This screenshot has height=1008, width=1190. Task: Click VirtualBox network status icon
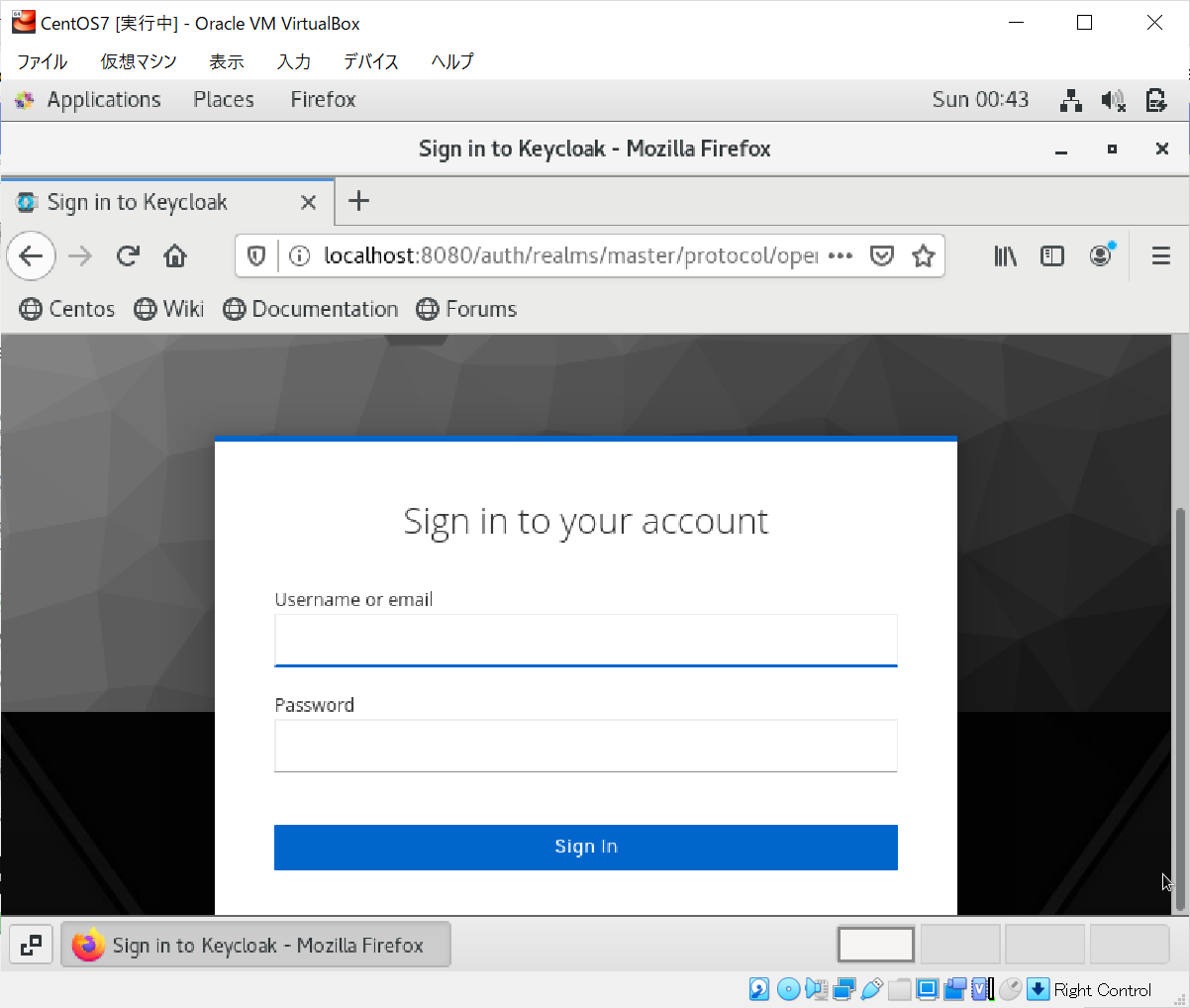pos(844,989)
